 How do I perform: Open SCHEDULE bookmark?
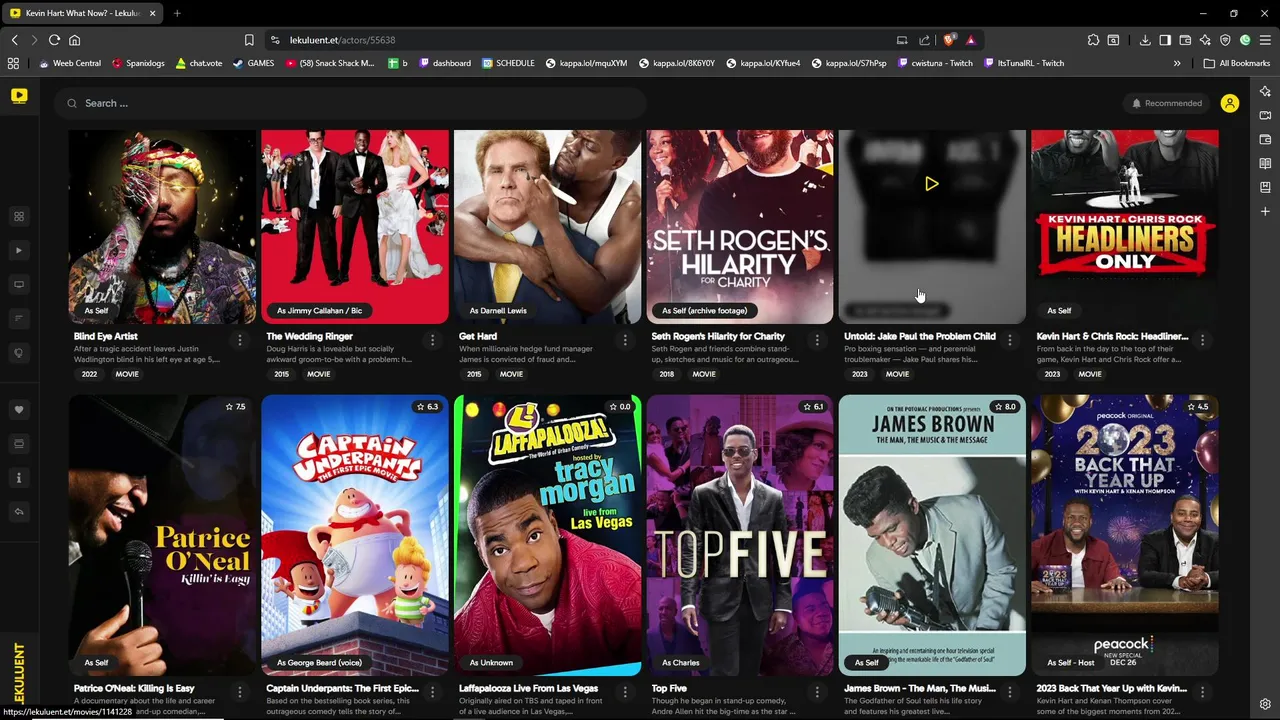(x=508, y=63)
